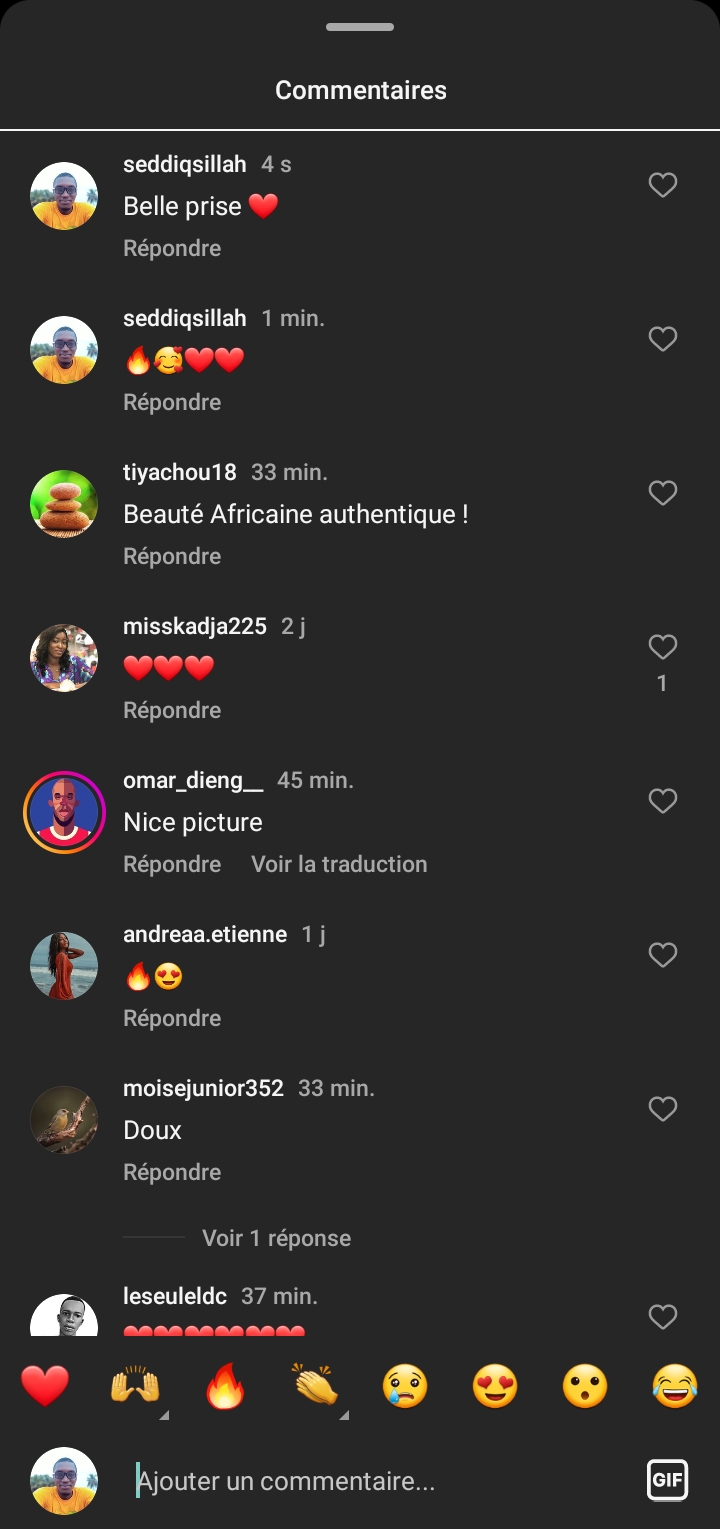
Task: Tap the surprised face quick emoji
Action: pos(585,1387)
